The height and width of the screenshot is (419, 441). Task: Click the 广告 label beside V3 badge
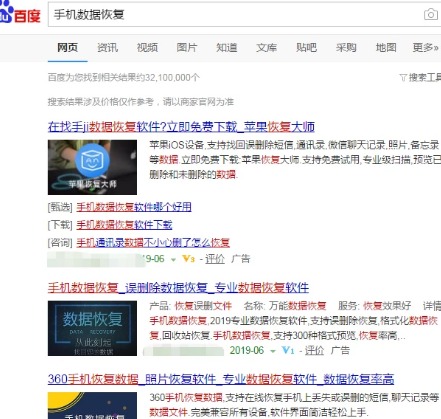click(x=241, y=259)
